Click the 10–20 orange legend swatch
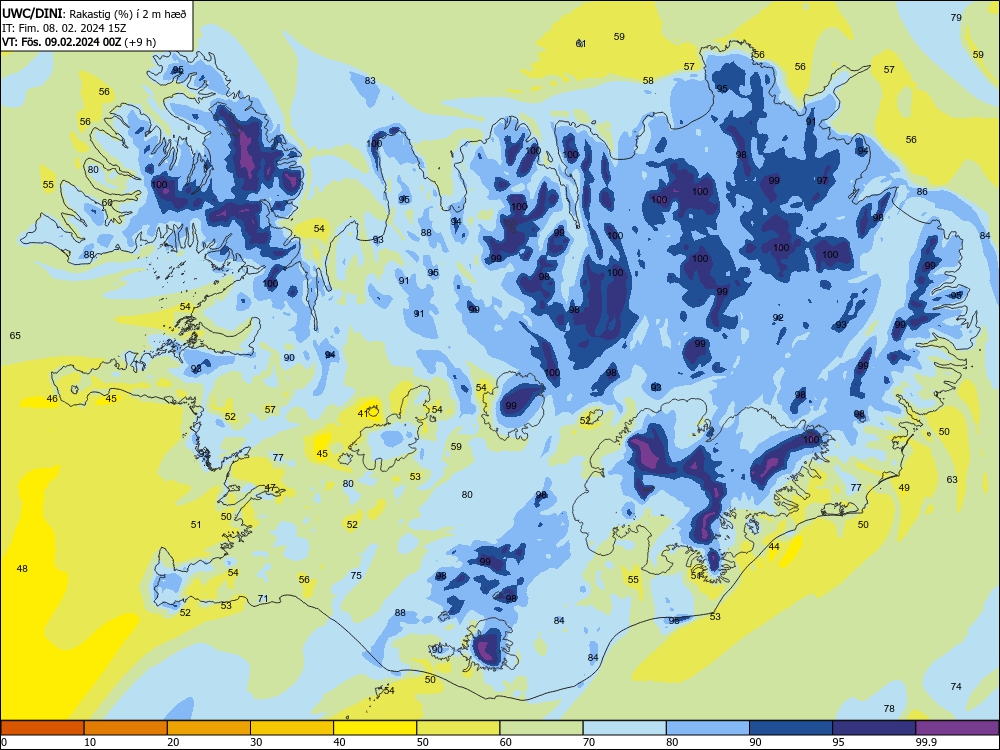 [126, 728]
